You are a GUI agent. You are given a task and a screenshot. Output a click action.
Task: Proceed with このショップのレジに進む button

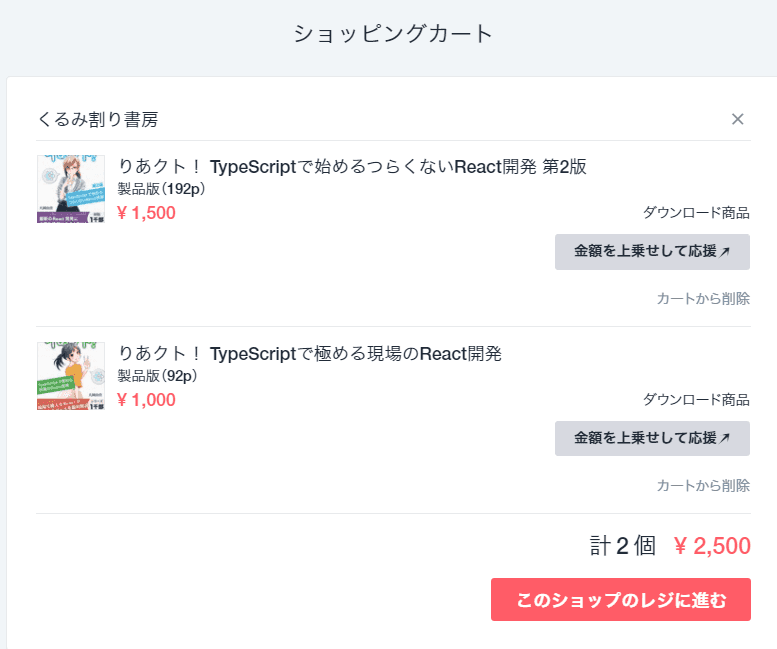(x=620, y=600)
